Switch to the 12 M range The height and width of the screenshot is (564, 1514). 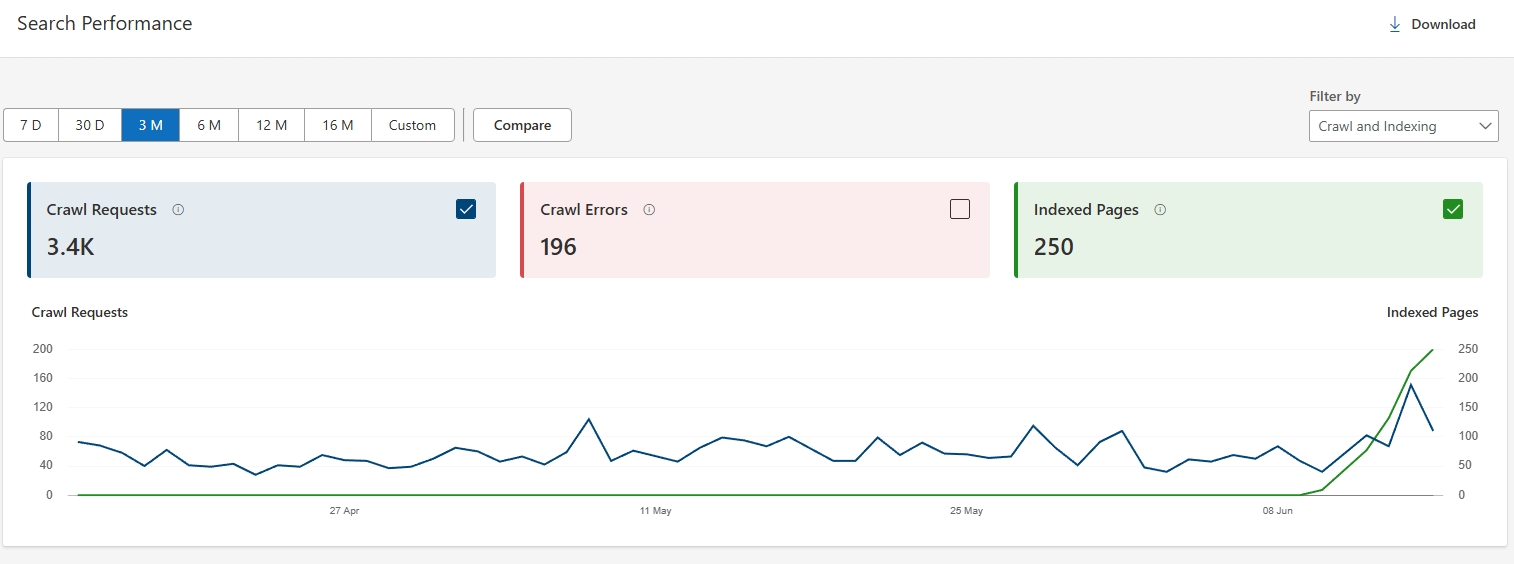272,125
